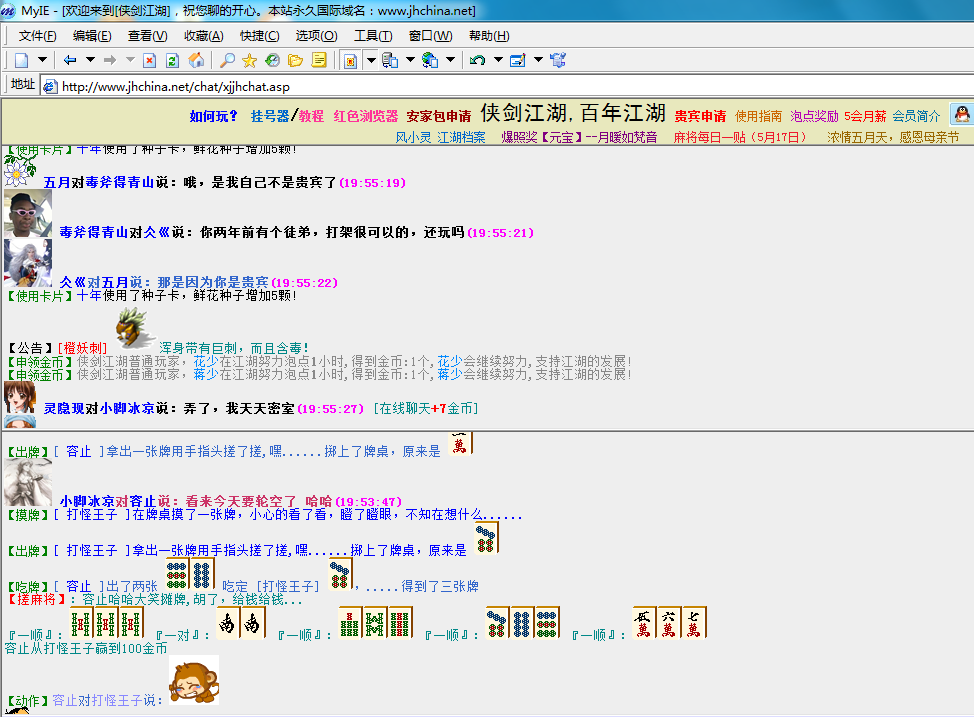The width and height of the screenshot is (974, 717).
Task: Open History with the clock icon
Action: (x=273, y=60)
